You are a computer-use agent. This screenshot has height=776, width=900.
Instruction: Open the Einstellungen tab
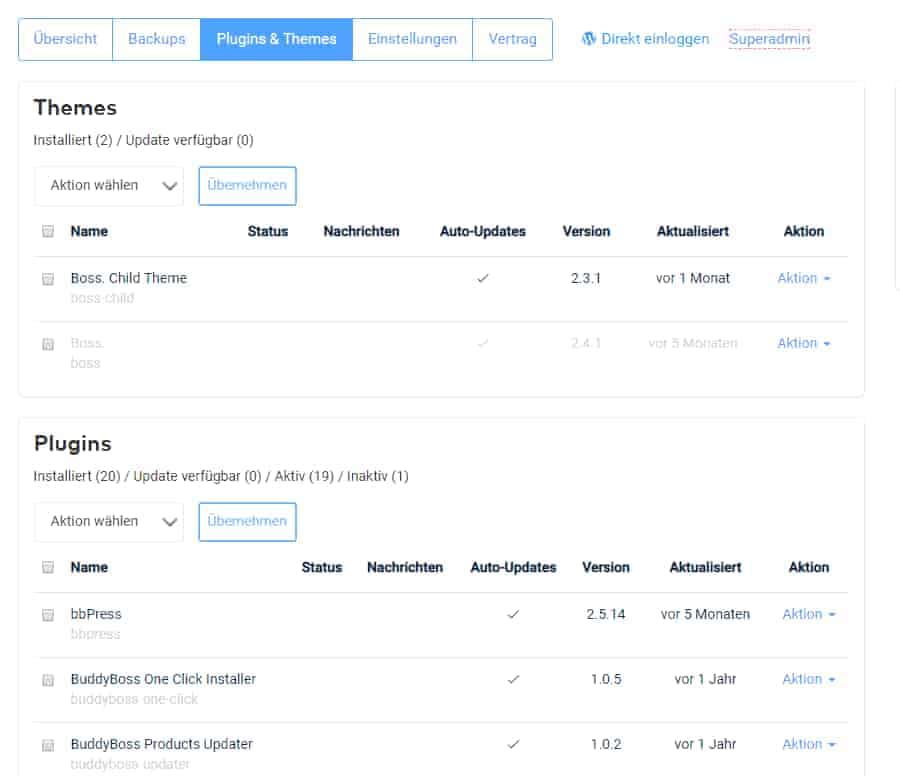click(412, 39)
